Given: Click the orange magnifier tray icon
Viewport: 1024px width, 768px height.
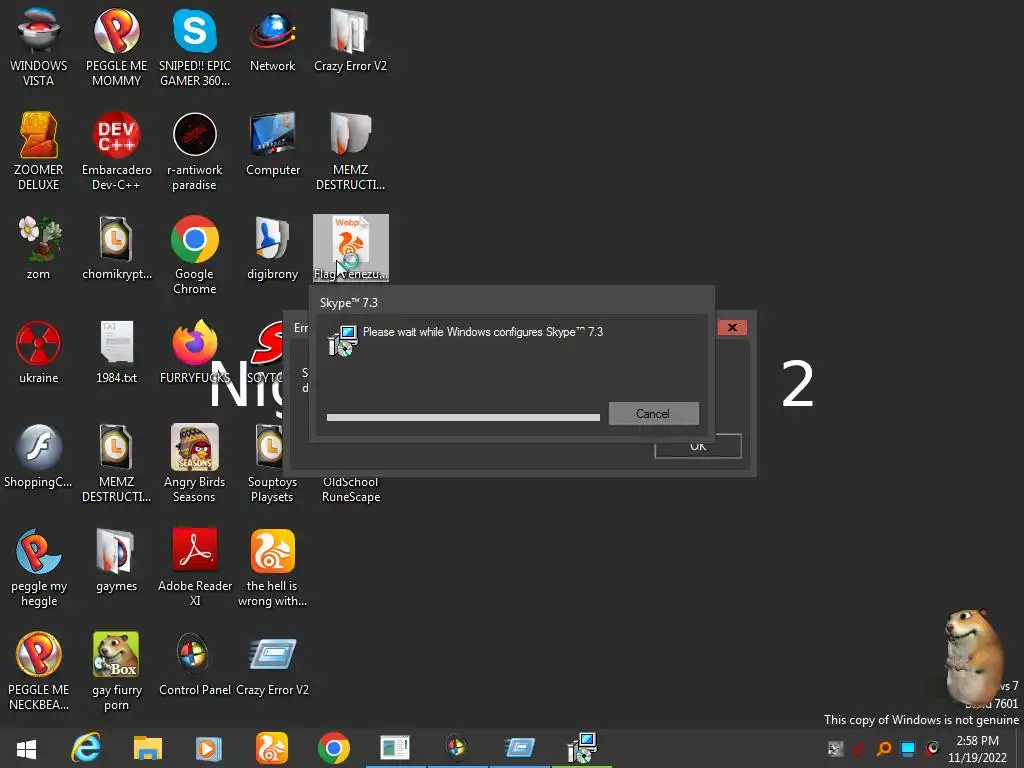Looking at the screenshot, I should tap(884, 749).
